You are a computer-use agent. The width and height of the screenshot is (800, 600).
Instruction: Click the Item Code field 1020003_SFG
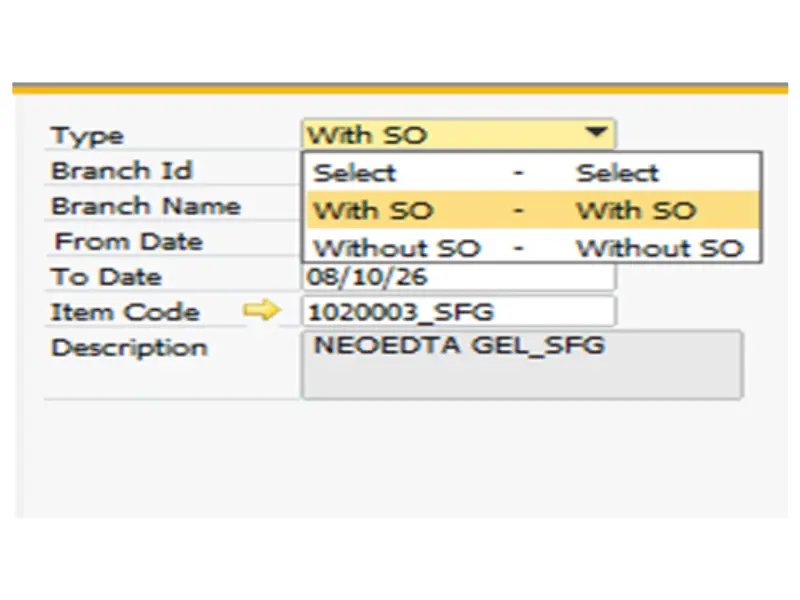[459, 311]
